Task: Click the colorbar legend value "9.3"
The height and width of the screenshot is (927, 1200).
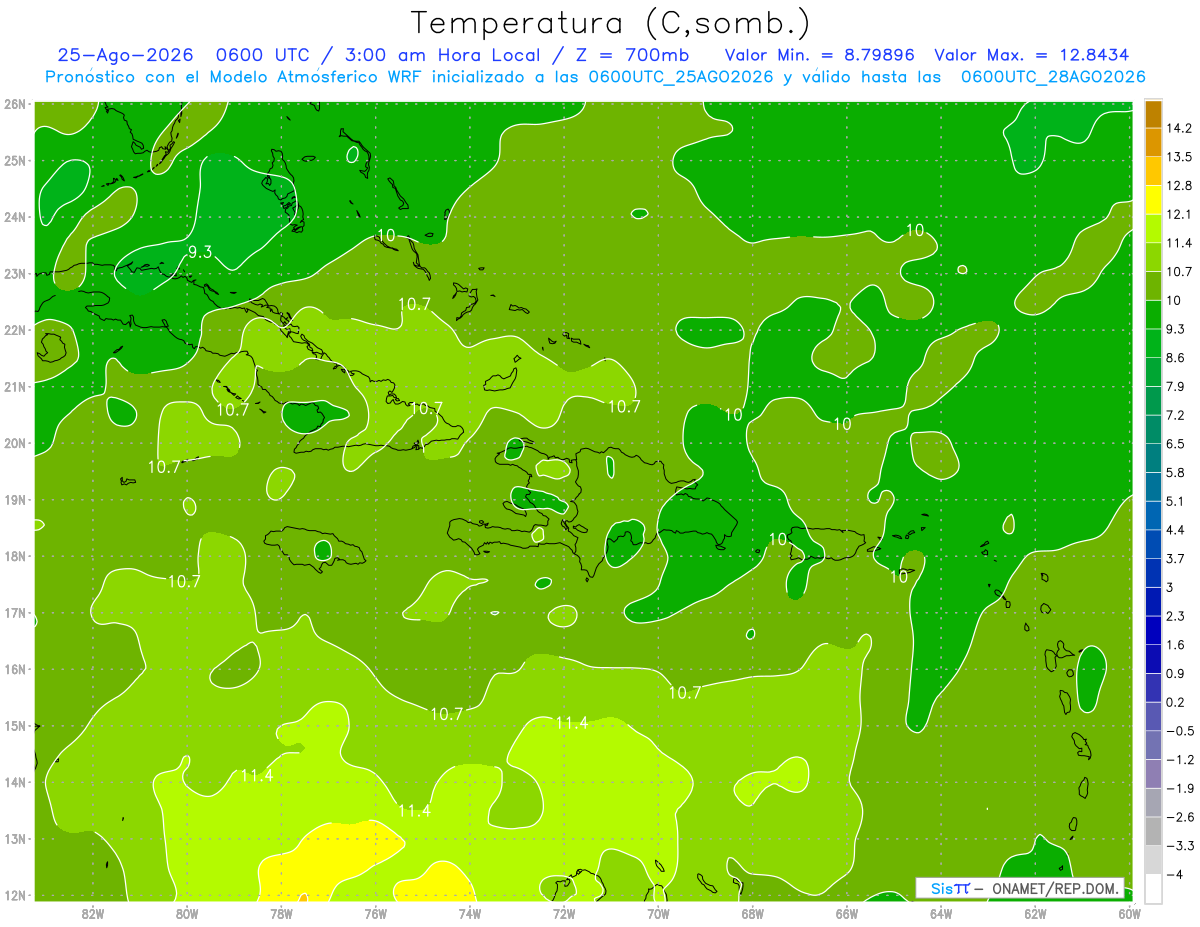Action: coord(1176,329)
